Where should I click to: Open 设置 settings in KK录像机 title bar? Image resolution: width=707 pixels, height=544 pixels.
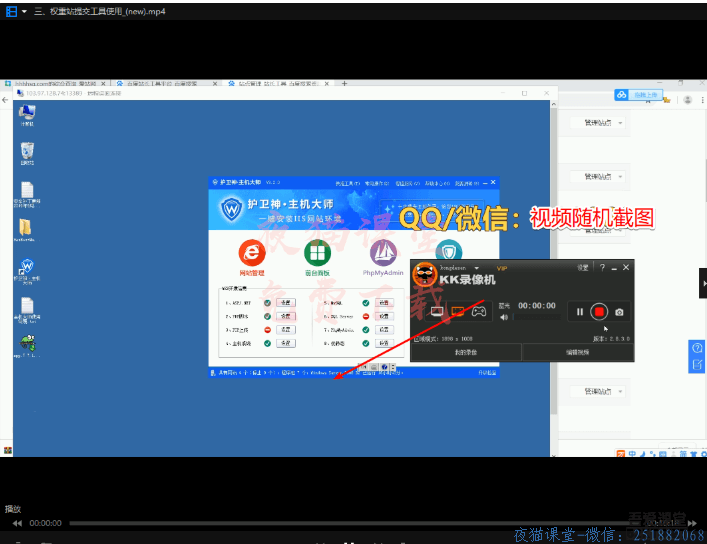[x=583, y=267]
